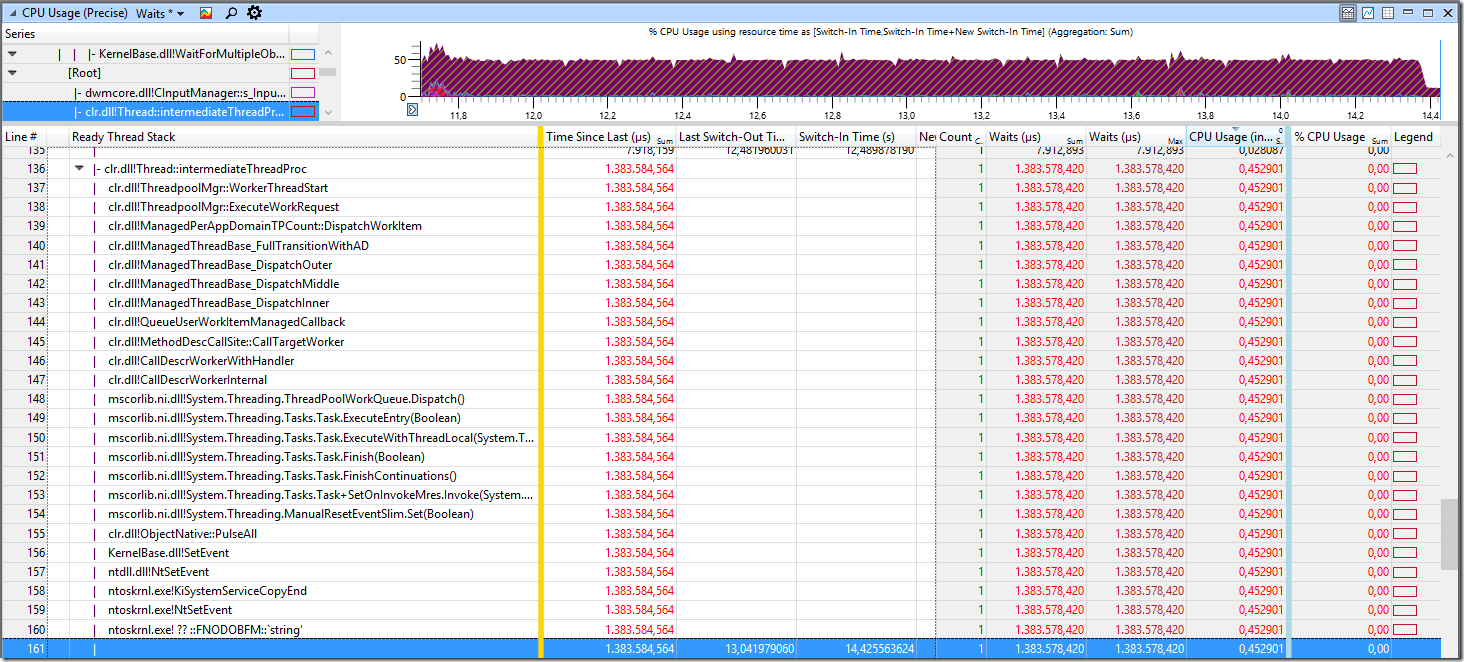The image size is (1464, 662).
Task: Toggle legend box for row 151
Action: coord(1405,457)
